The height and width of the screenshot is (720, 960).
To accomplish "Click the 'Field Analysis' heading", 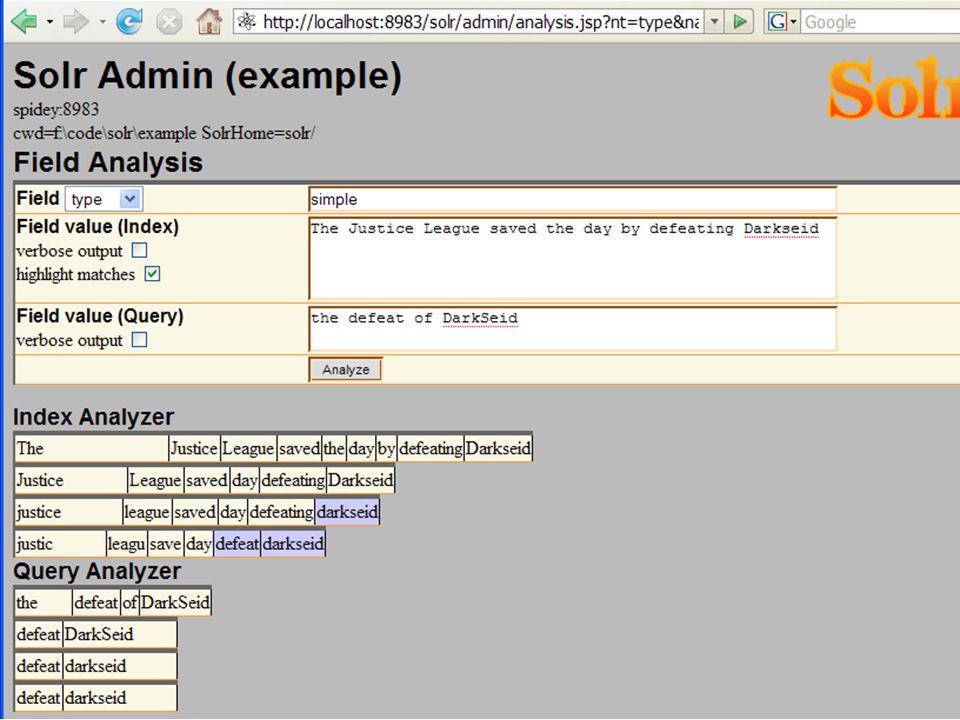I will pos(108,162).
